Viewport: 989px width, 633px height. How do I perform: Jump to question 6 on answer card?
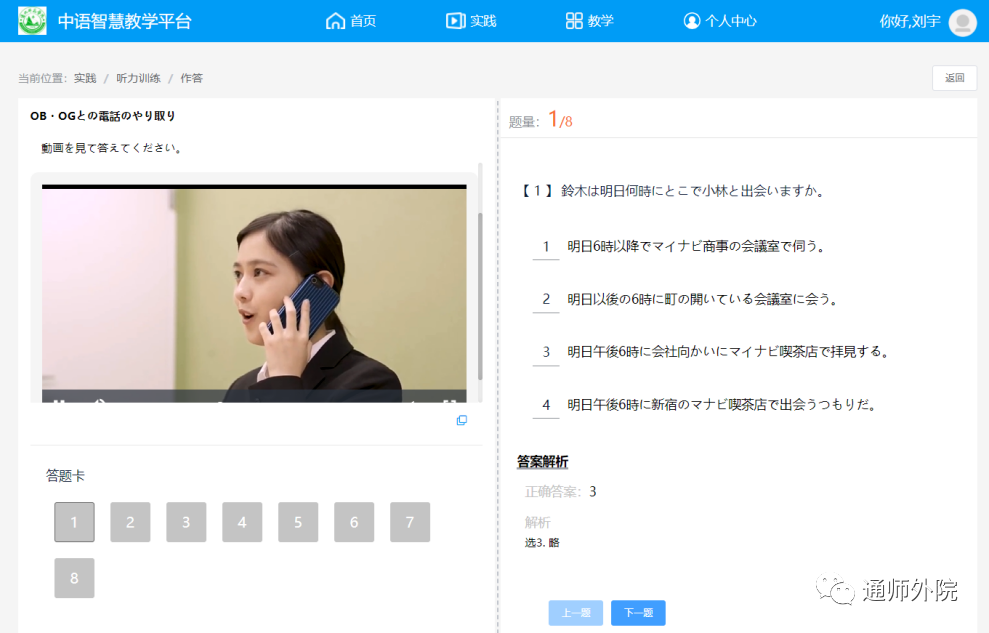pos(354,522)
